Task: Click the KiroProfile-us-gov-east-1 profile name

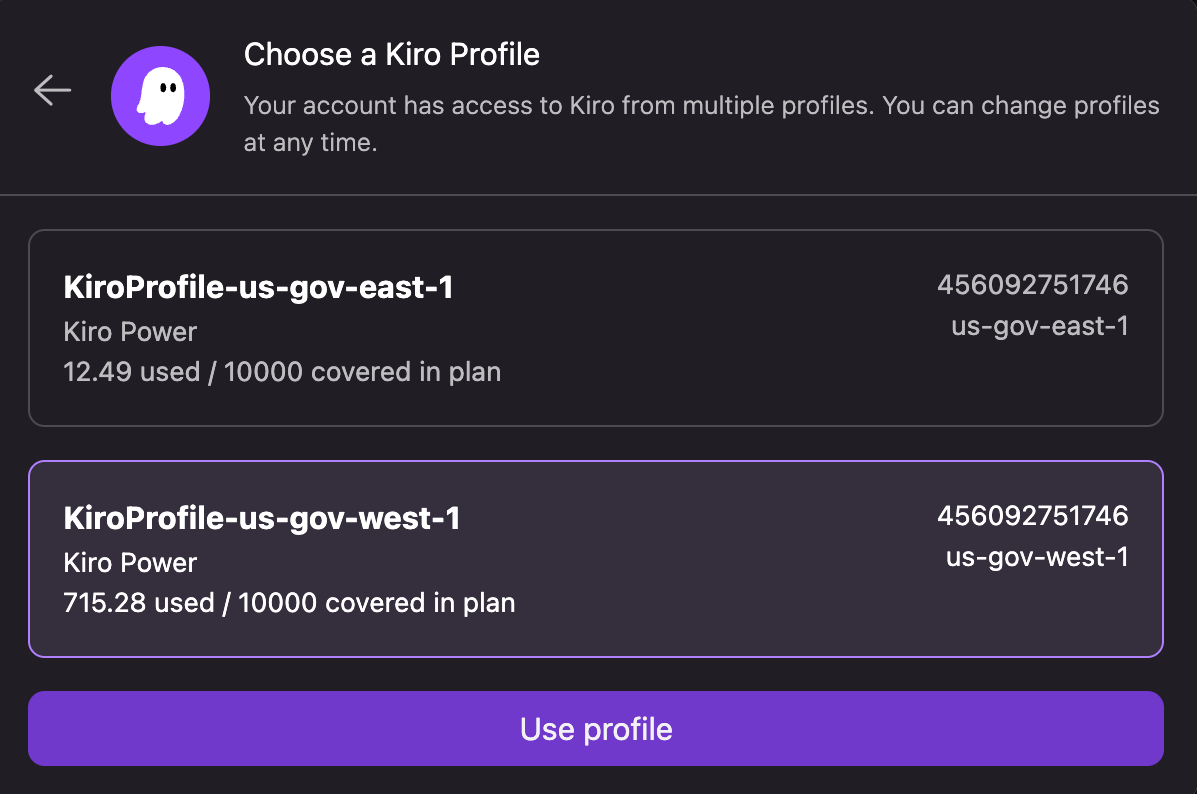Action: pyautogui.click(x=258, y=287)
